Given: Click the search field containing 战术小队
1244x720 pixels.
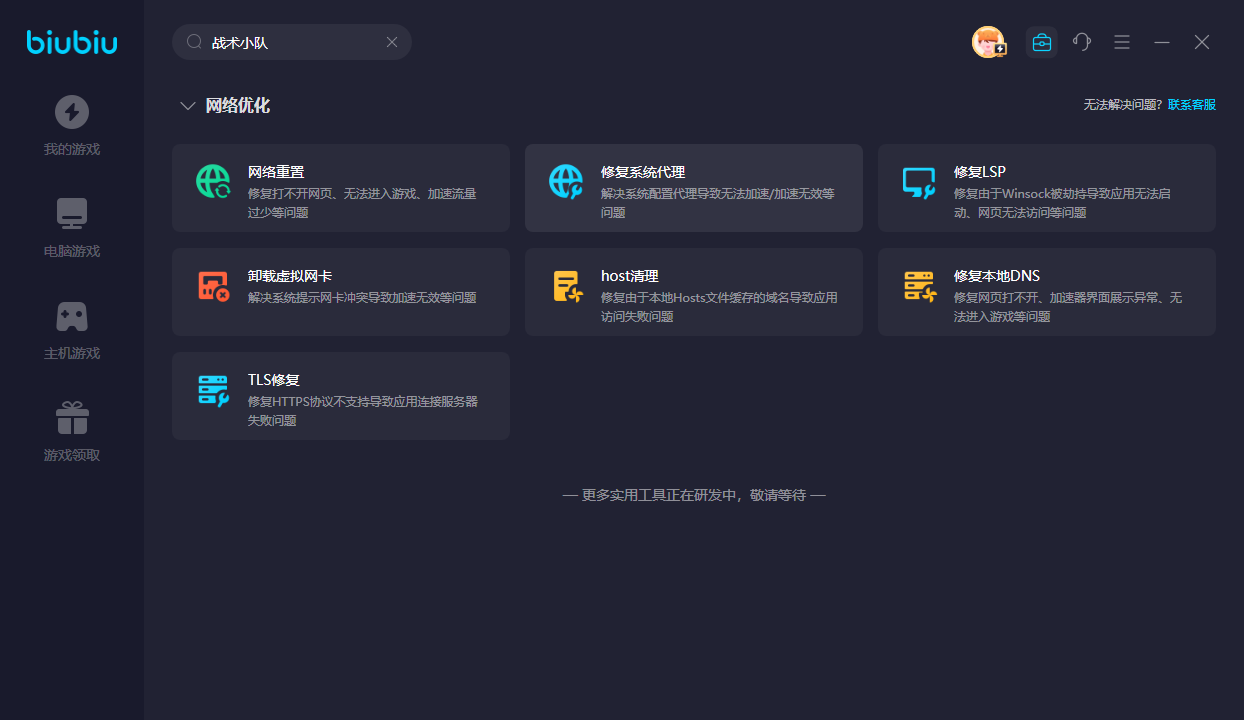Looking at the screenshot, I should 290,43.
